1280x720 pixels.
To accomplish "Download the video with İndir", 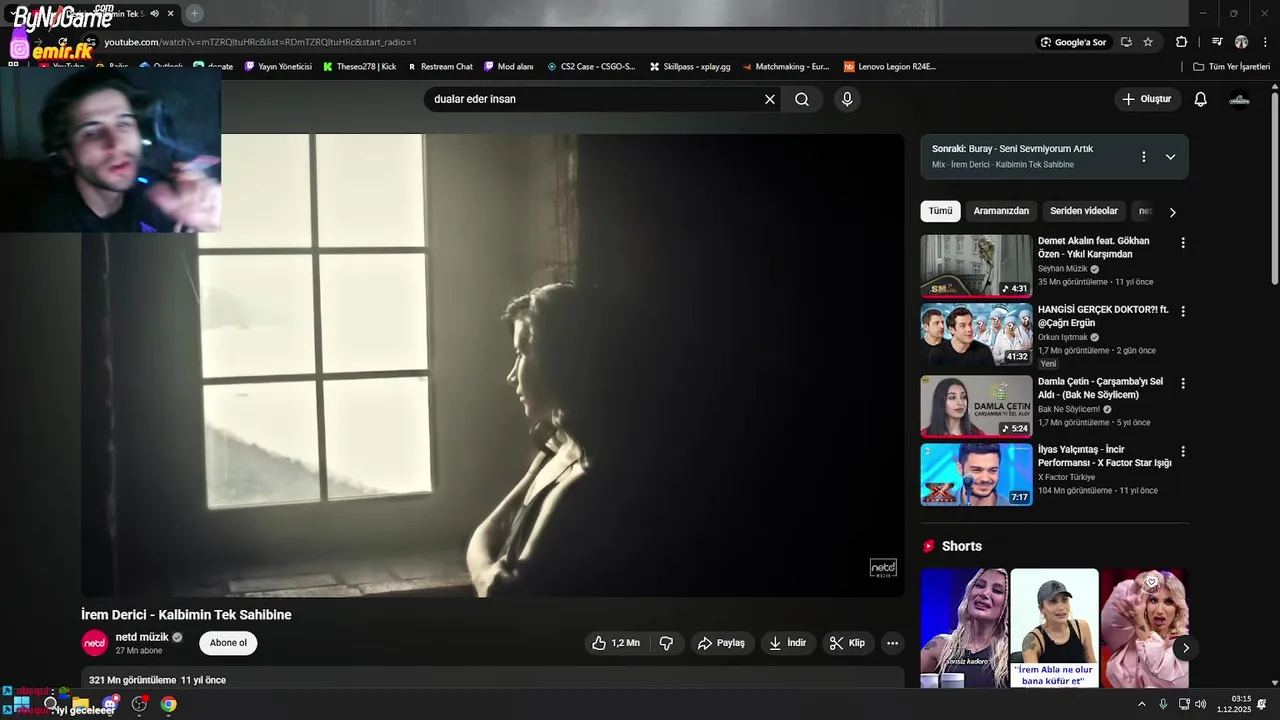I will [x=787, y=643].
